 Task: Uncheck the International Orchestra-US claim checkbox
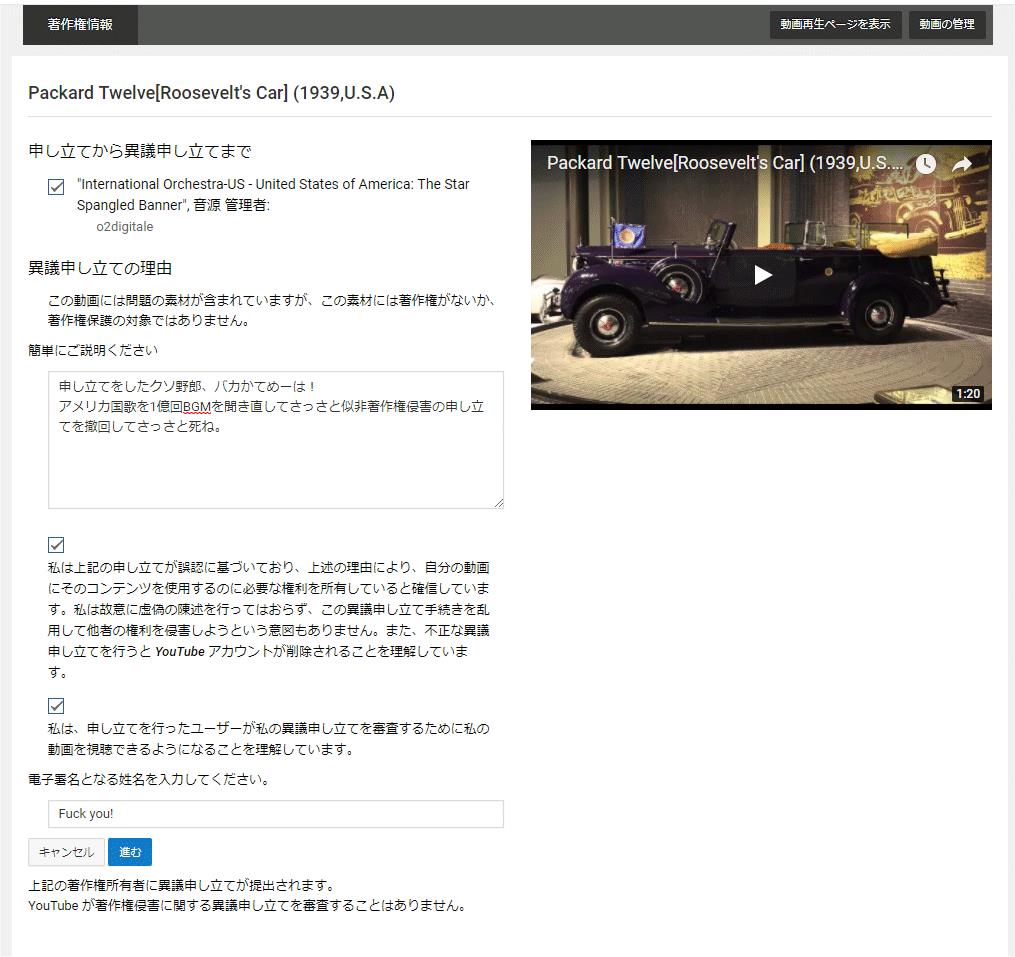coord(56,187)
